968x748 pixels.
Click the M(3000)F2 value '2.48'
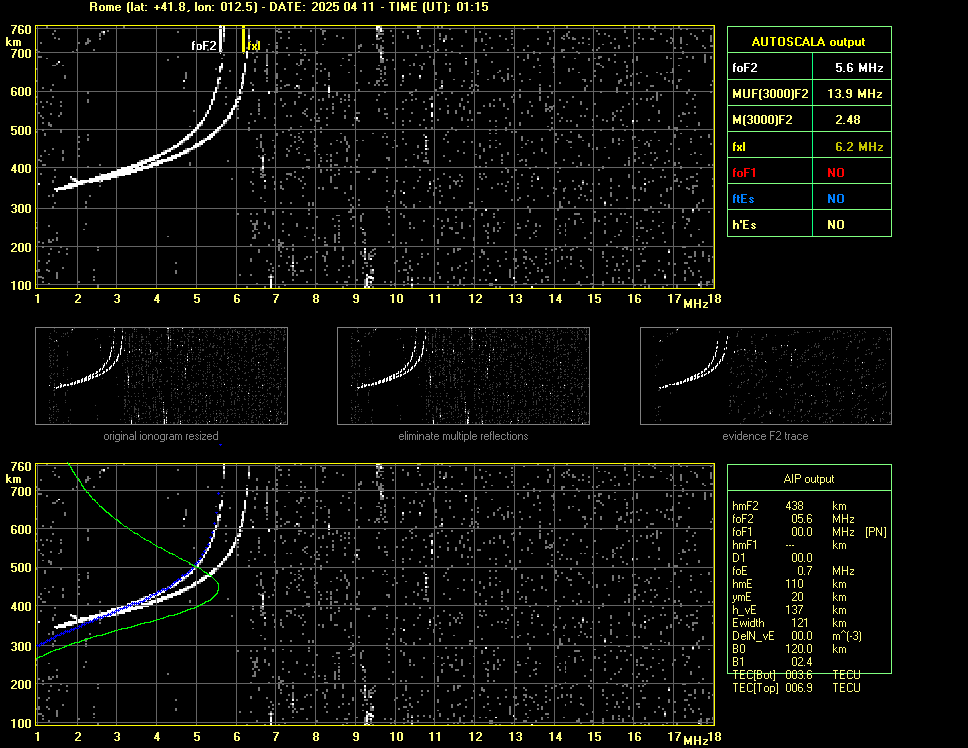click(x=848, y=120)
